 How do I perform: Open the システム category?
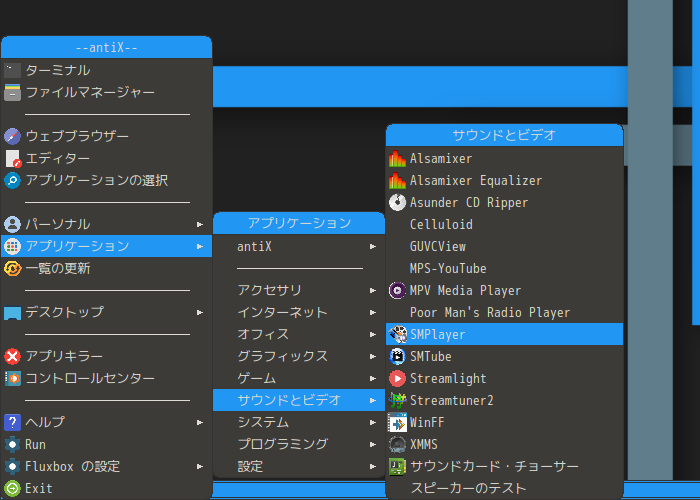(299, 422)
